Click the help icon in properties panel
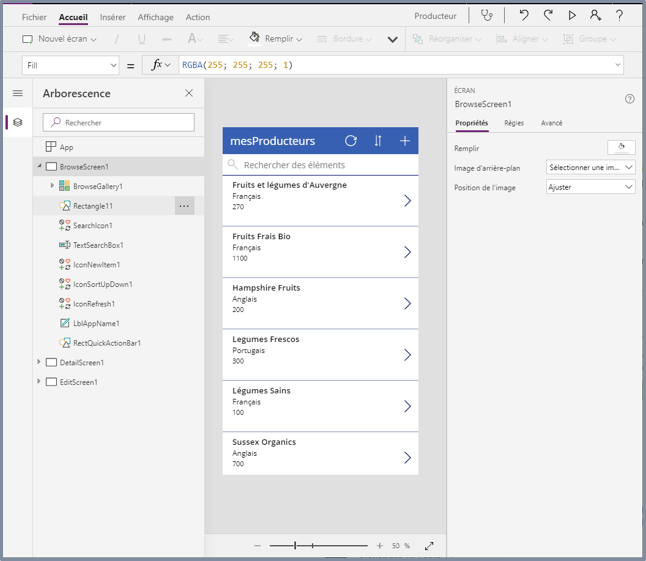The width and height of the screenshot is (646, 561). (630, 99)
